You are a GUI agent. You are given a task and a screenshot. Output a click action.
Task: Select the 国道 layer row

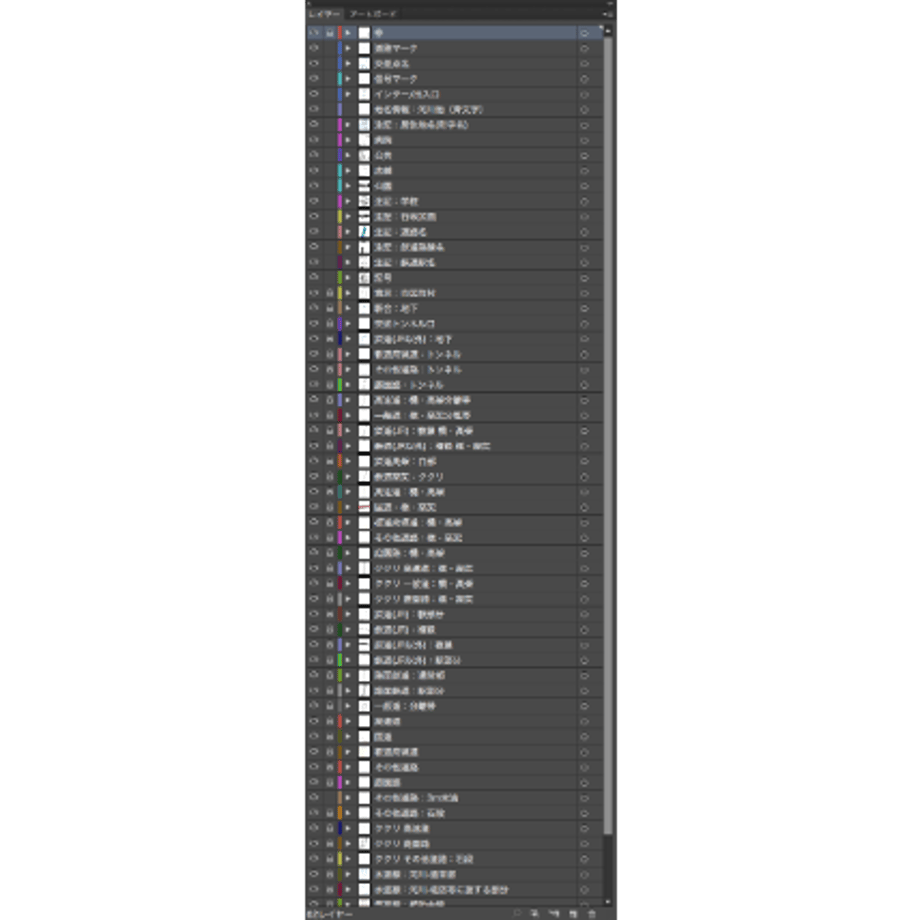[x=455, y=737]
